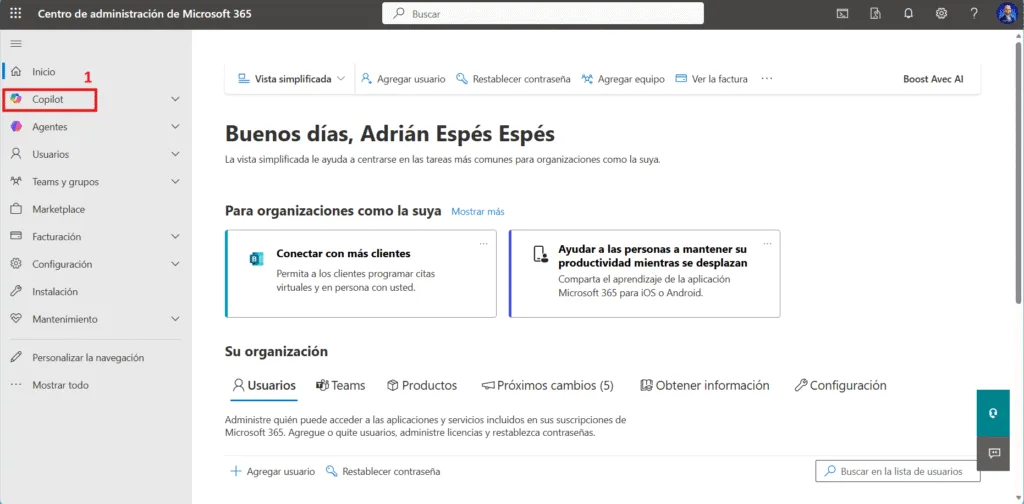
Task: Switch to the Obtener información tab
Action: tap(705, 386)
